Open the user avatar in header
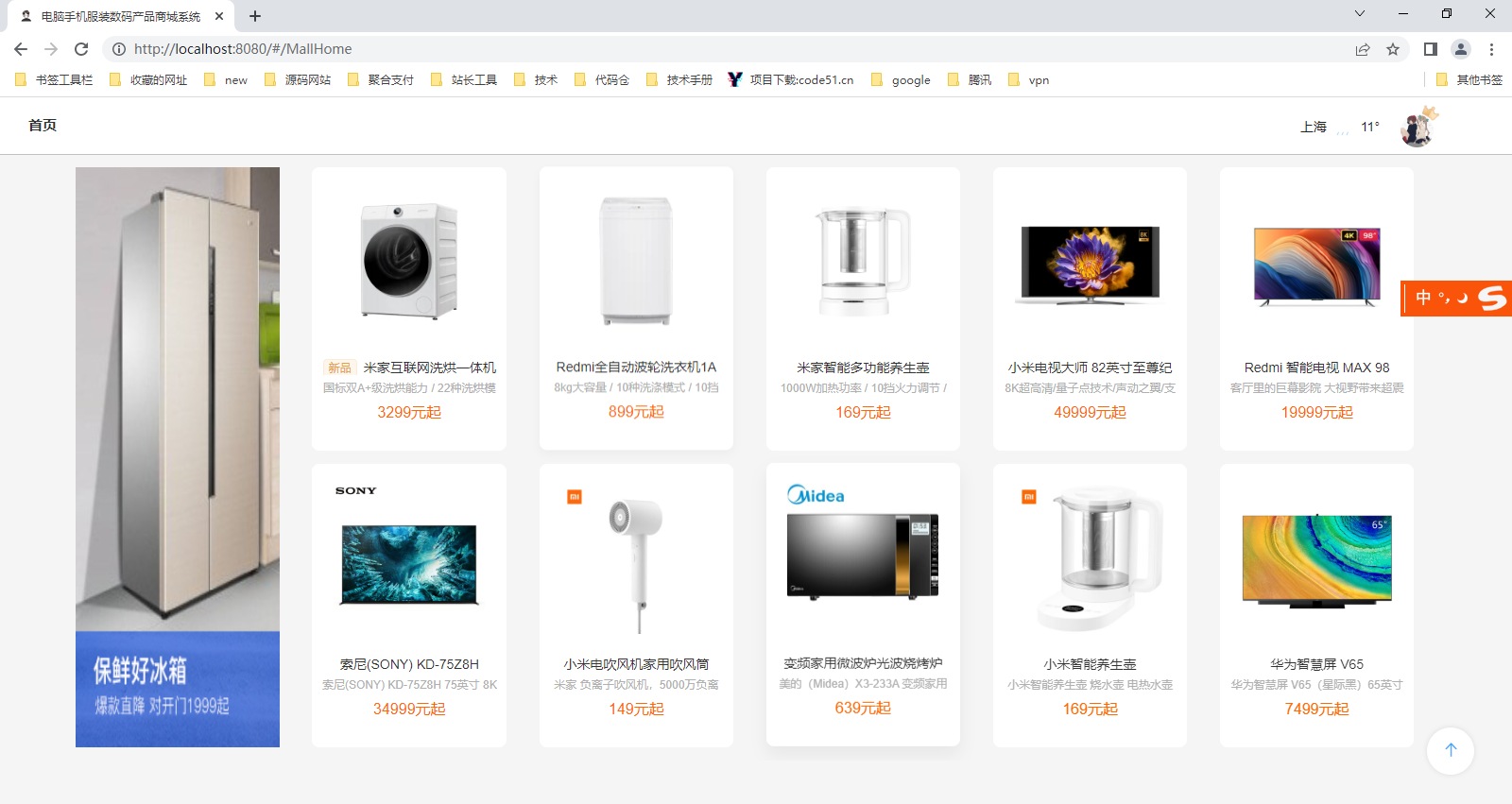The image size is (1512, 804). coord(1417,127)
